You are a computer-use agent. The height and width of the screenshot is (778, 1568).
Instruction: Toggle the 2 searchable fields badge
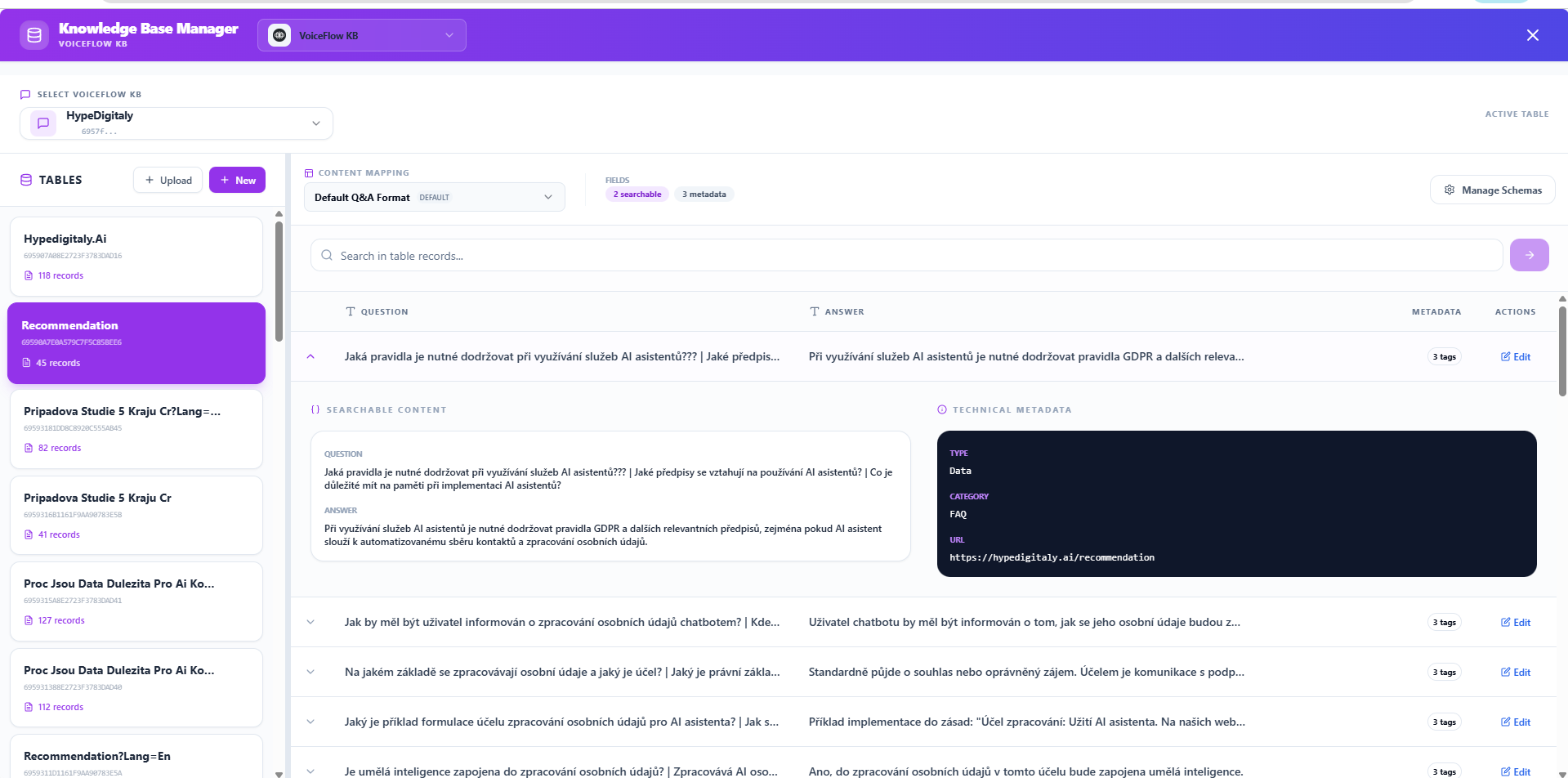[637, 194]
